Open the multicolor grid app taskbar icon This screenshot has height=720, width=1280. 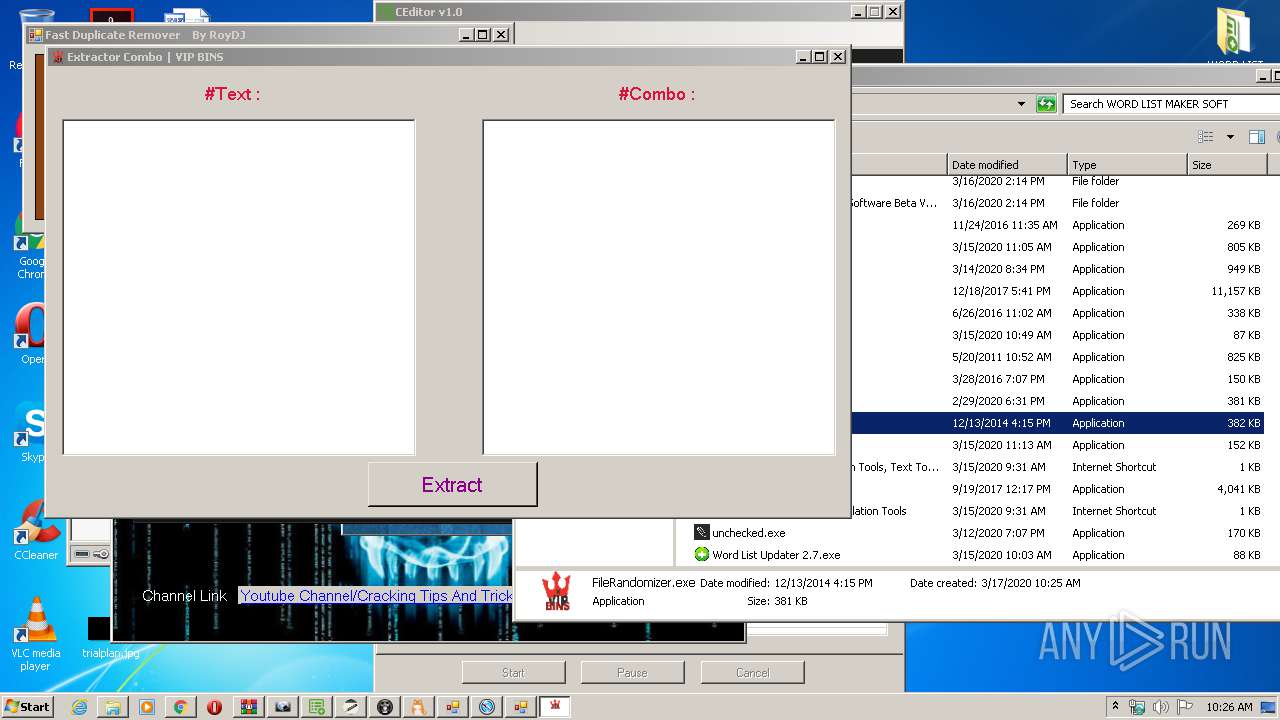(249, 707)
